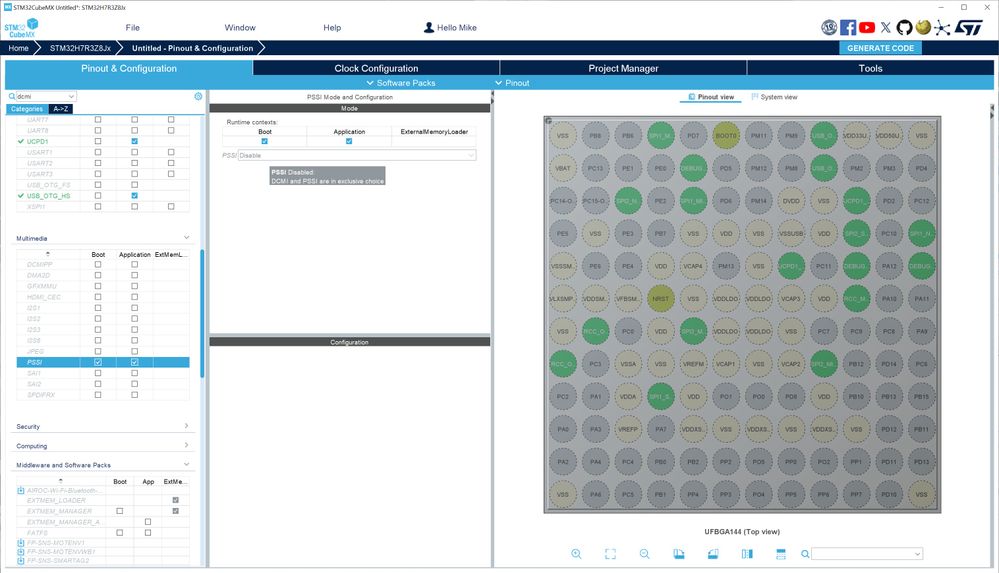Open the X social icon
This screenshot has width=999, height=573.
point(886,27)
